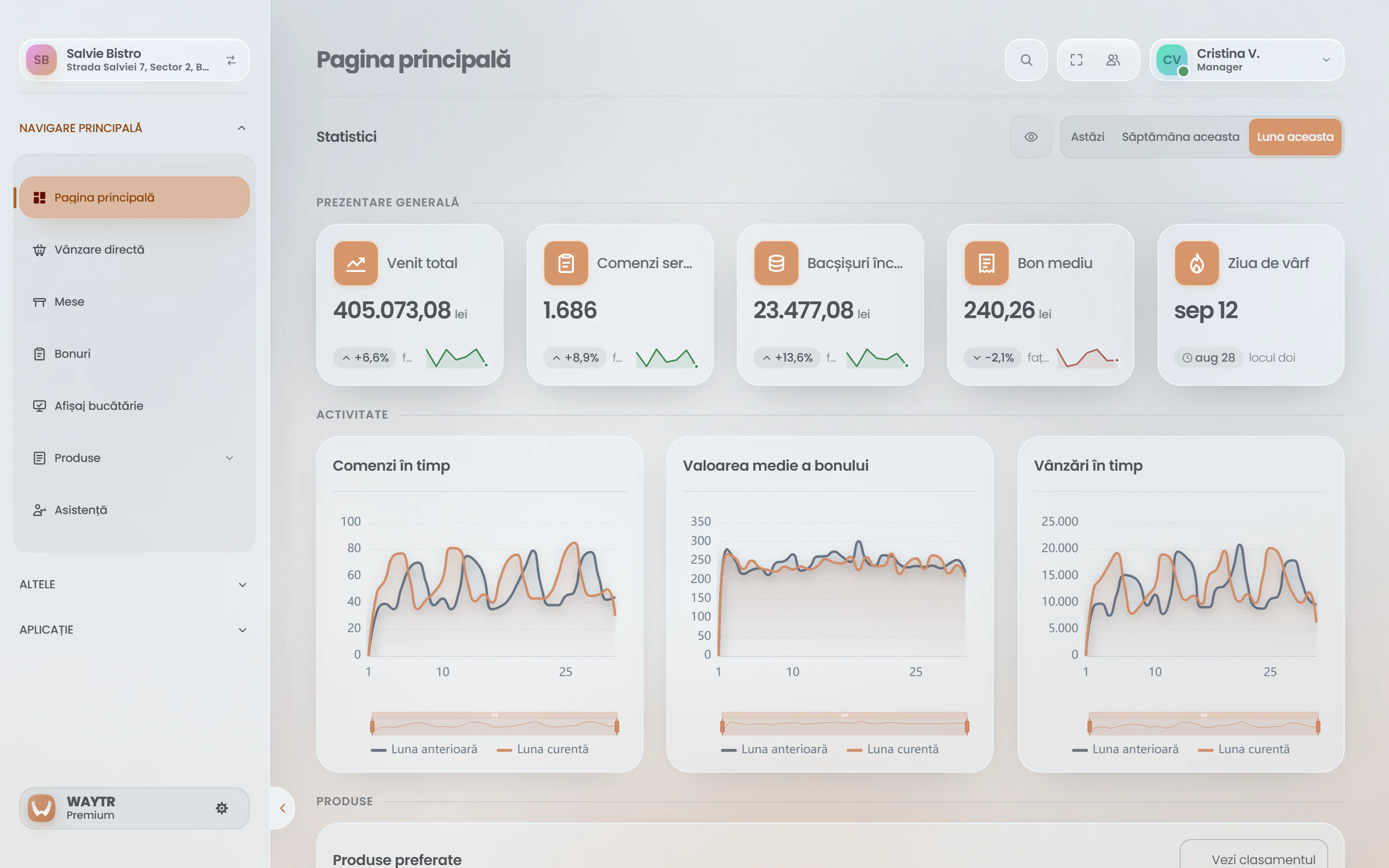The height and width of the screenshot is (868, 1389).
Task: Click the SB bistro avatar
Action: click(41, 60)
